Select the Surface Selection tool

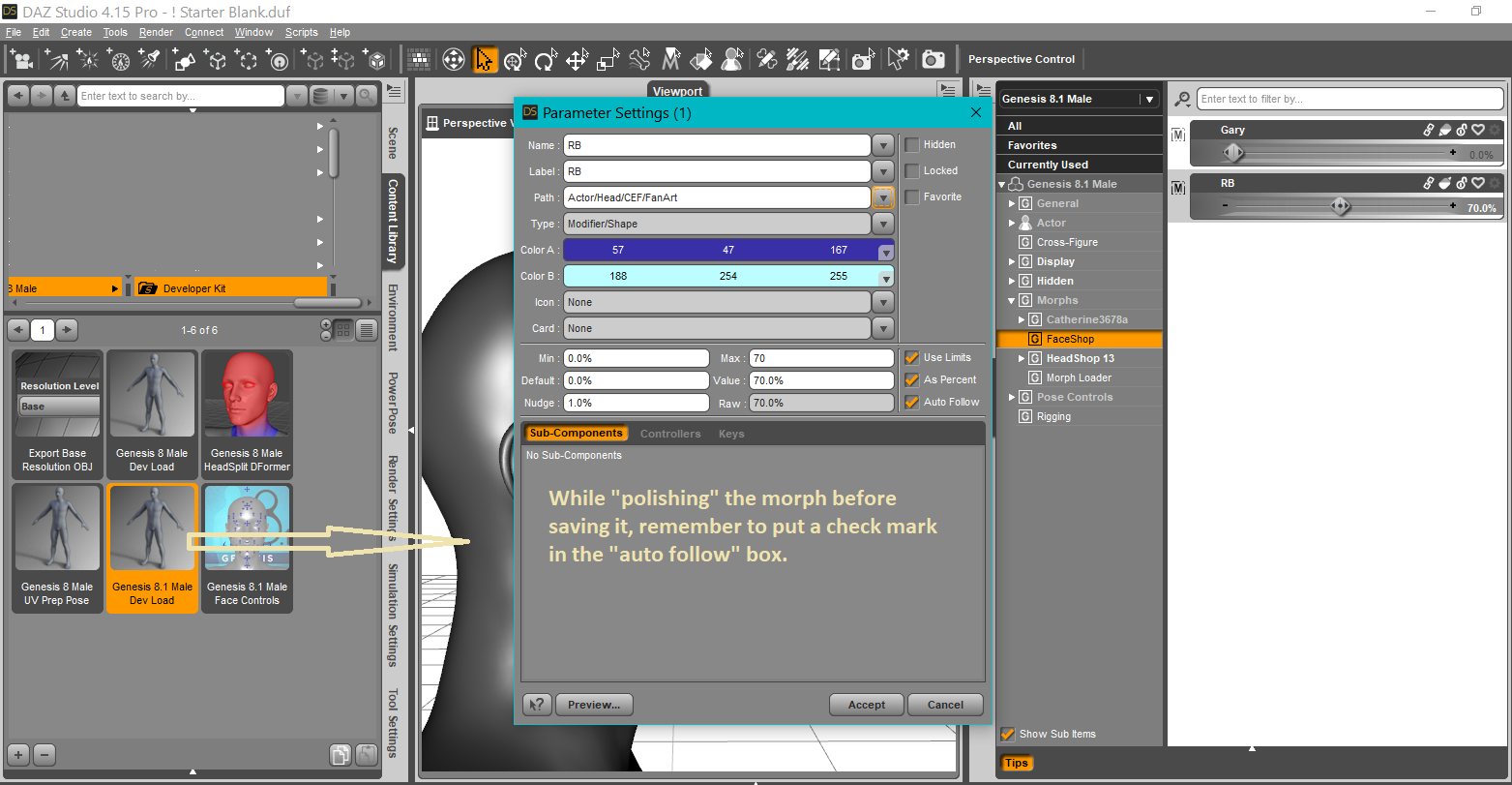(x=700, y=60)
